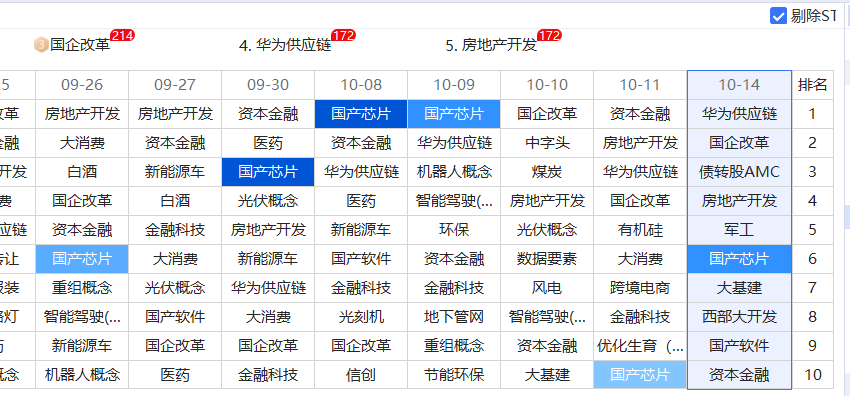The image size is (850, 396).
Task: Click 大消费 in the 09-30 column
Action: click(x=268, y=317)
